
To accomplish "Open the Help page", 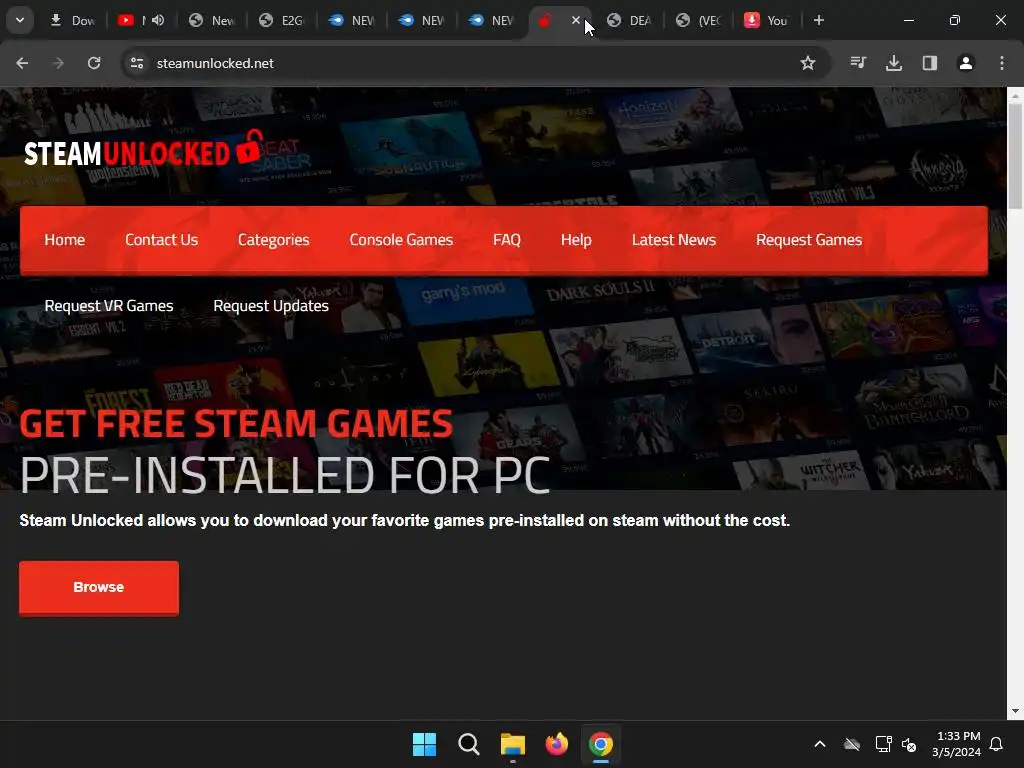I will point(576,240).
